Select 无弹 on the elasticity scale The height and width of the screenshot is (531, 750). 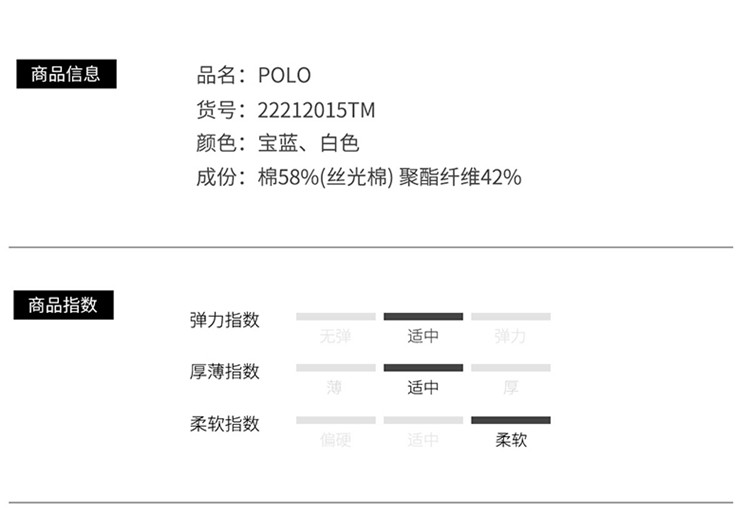[335, 336]
